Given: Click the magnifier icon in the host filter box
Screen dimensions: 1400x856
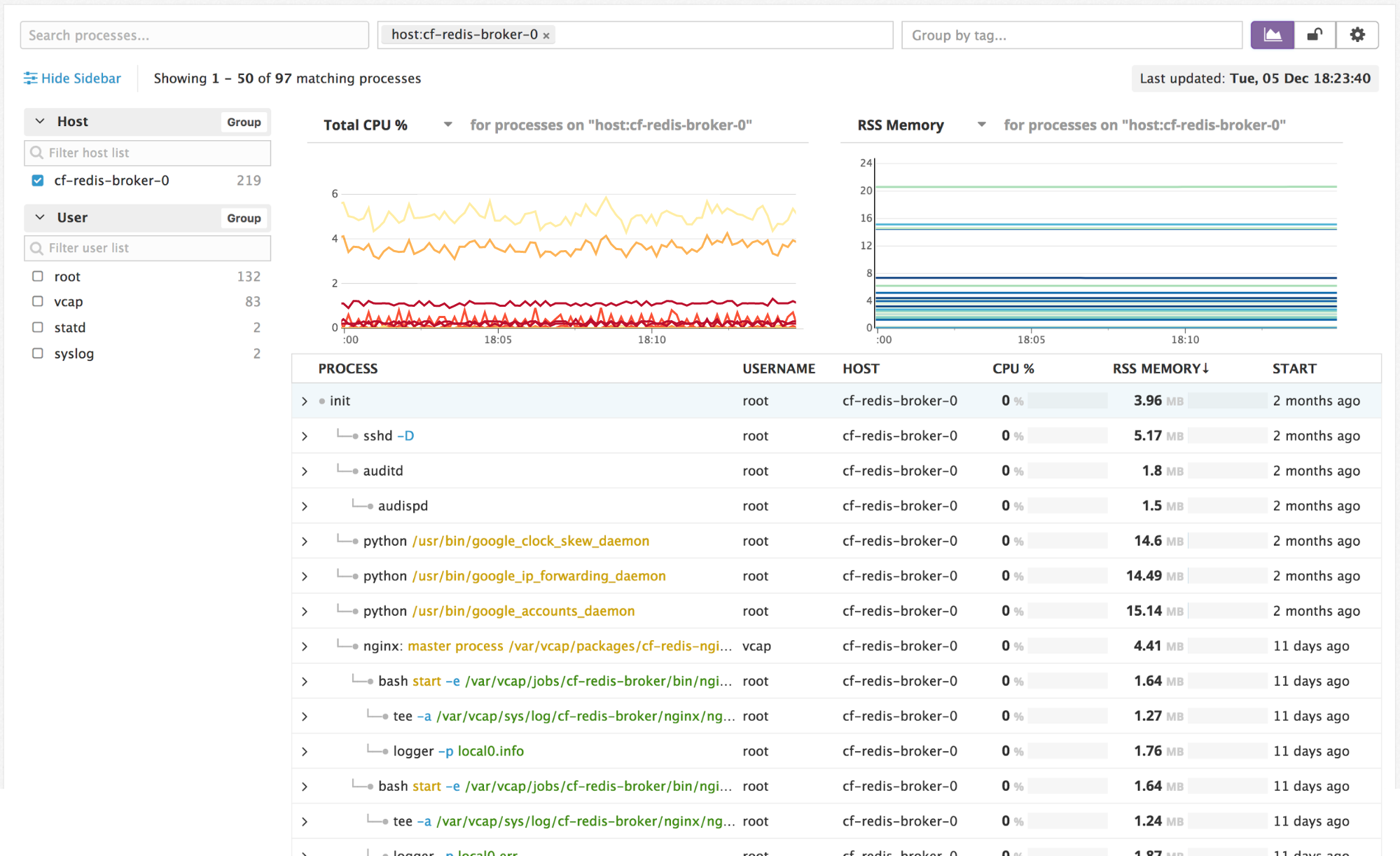Looking at the screenshot, I should point(36,152).
